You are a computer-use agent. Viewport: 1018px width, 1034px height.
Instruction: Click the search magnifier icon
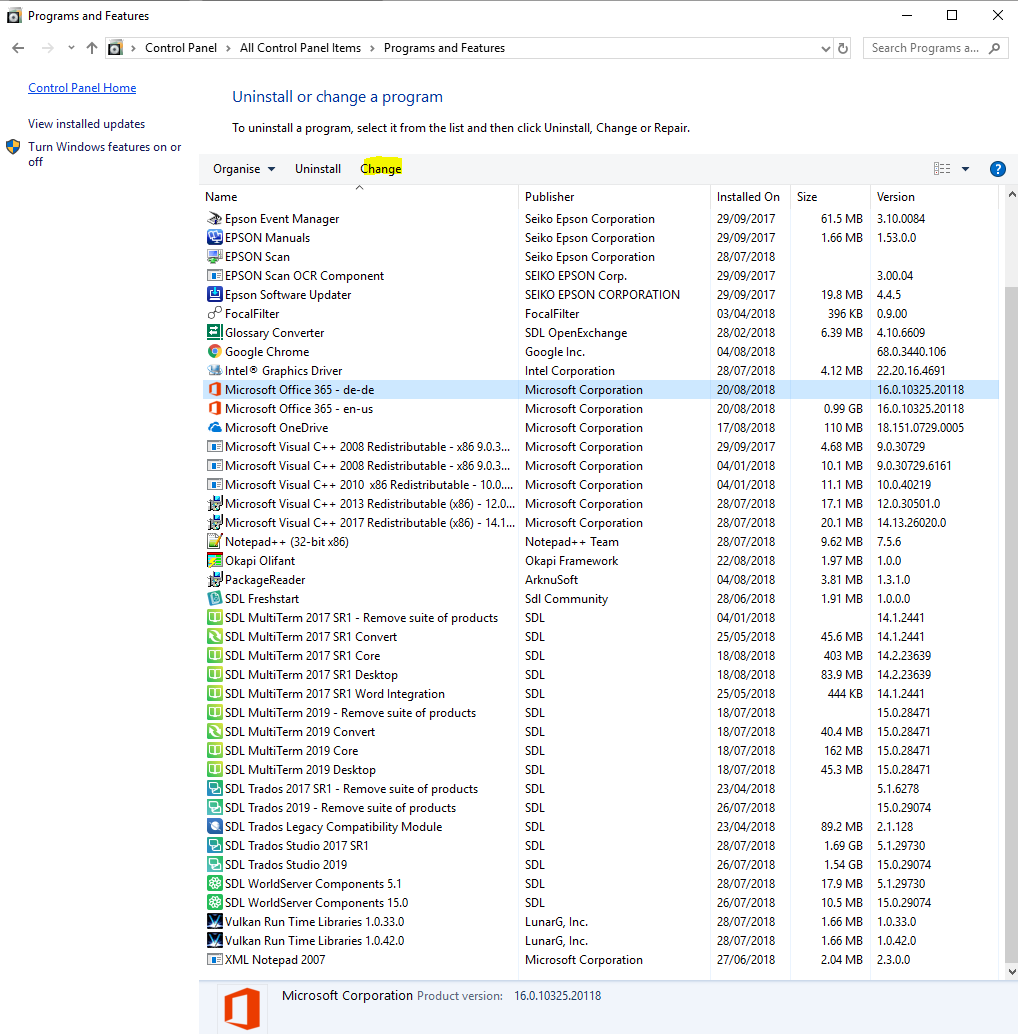coord(994,48)
